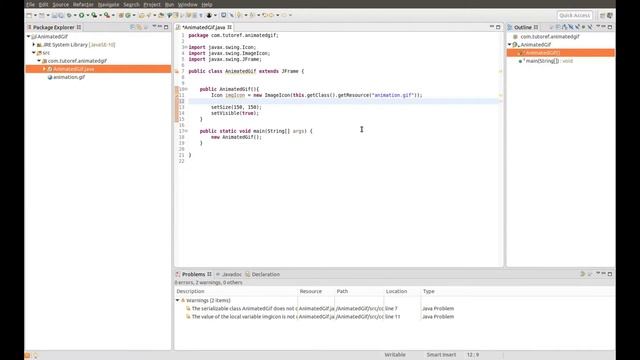Click the Package Explorer view tab icon

[x=29, y=27]
